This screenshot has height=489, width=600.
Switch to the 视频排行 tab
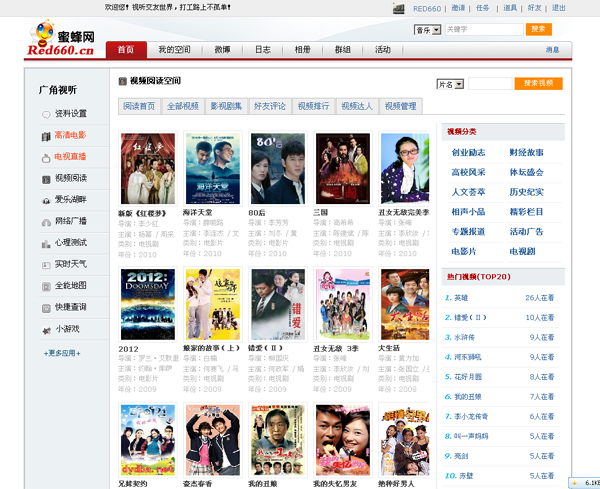click(313, 106)
